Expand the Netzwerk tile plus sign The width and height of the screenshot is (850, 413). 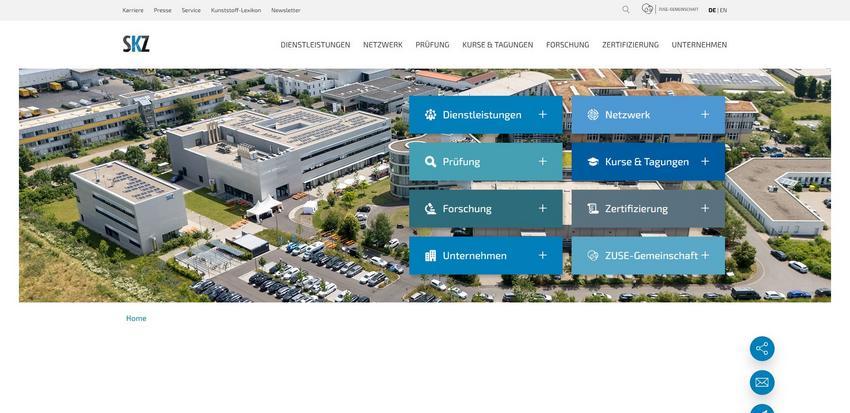(x=705, y=114)
